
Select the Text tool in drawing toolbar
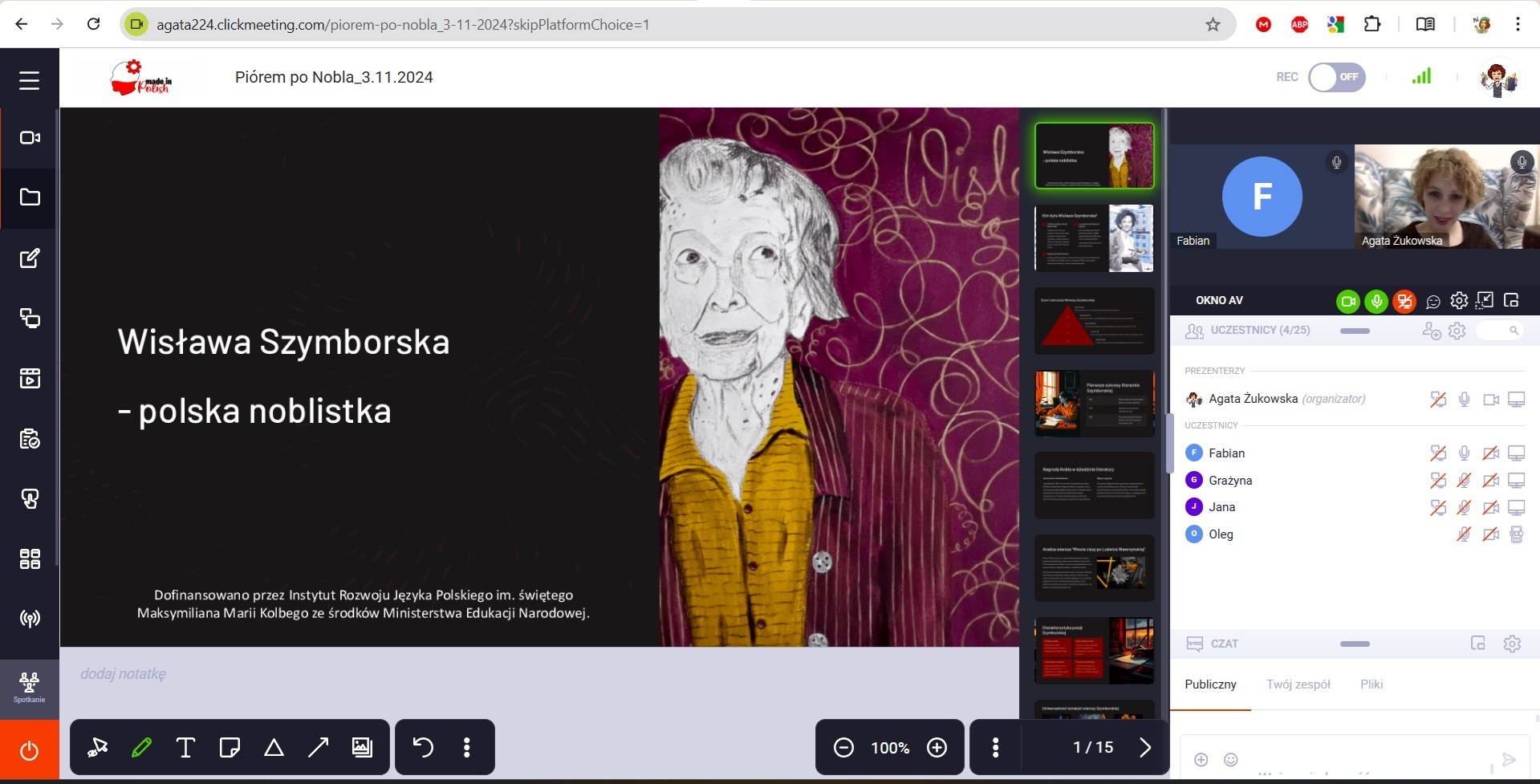[185, 748]
